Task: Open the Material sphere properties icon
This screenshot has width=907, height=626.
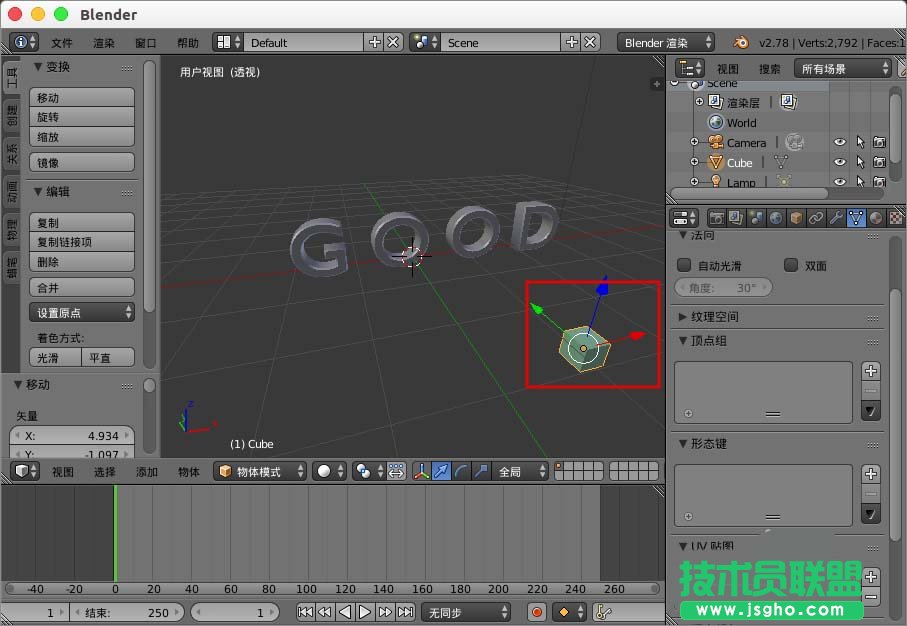Action: pyautogui.click(x=876, y=217)
